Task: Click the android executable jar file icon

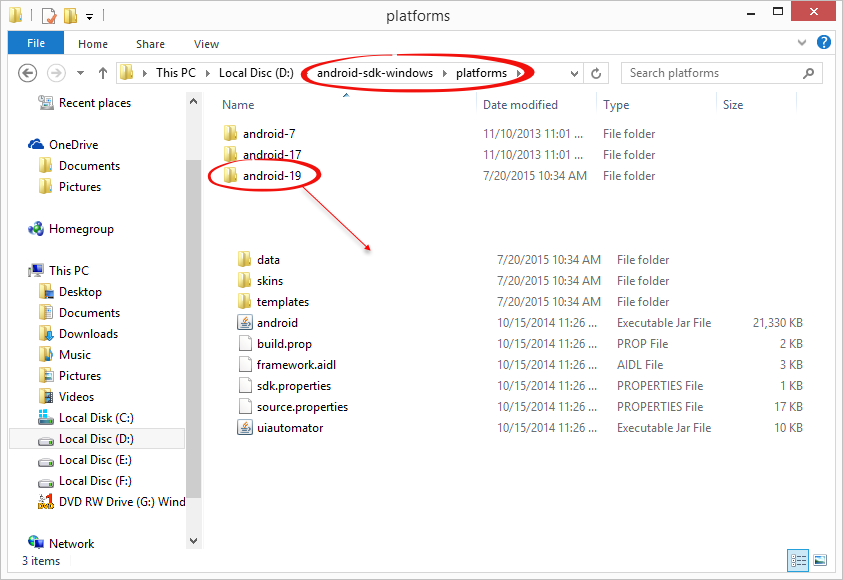Action: click(245, 323)
